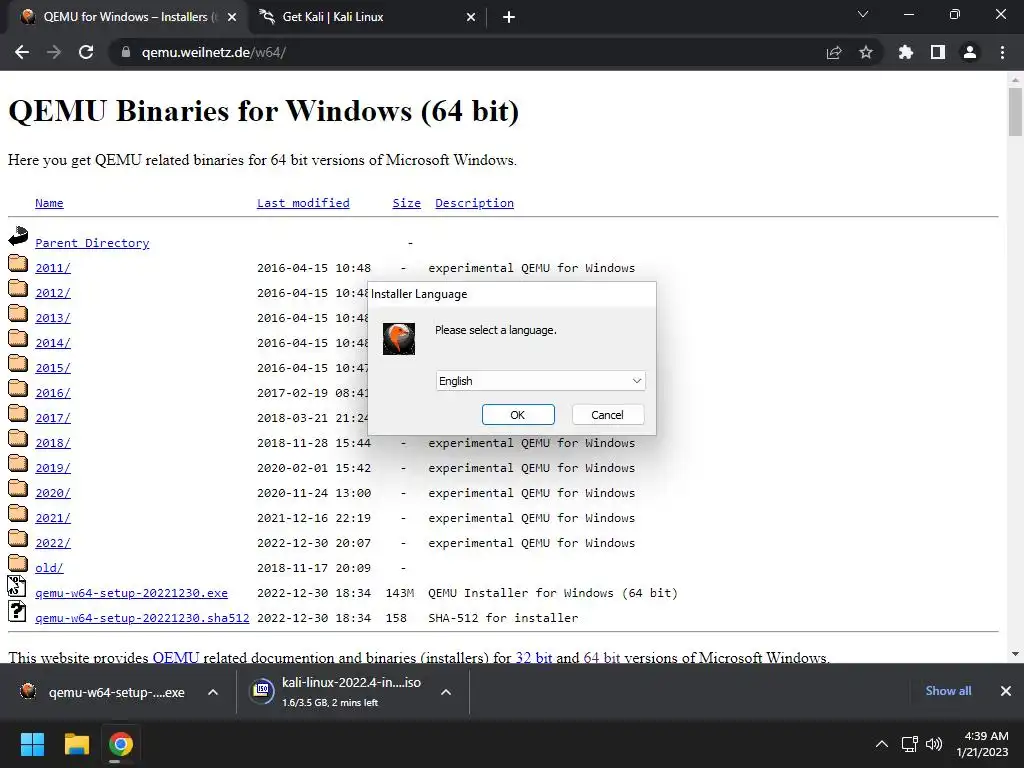
Task: Switch to the Get Kali tab
Action: [365, 17]
